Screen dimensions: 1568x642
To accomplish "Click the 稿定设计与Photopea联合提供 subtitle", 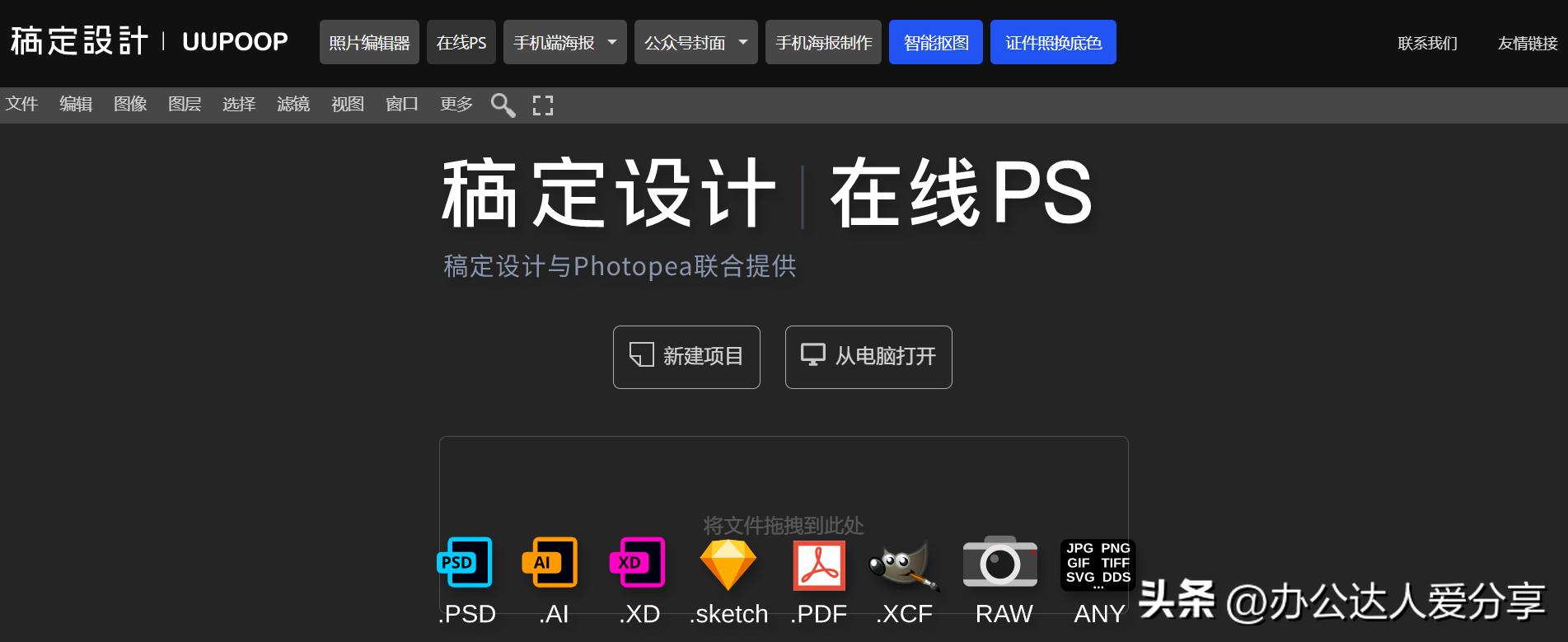I will [x=620, y=266].
